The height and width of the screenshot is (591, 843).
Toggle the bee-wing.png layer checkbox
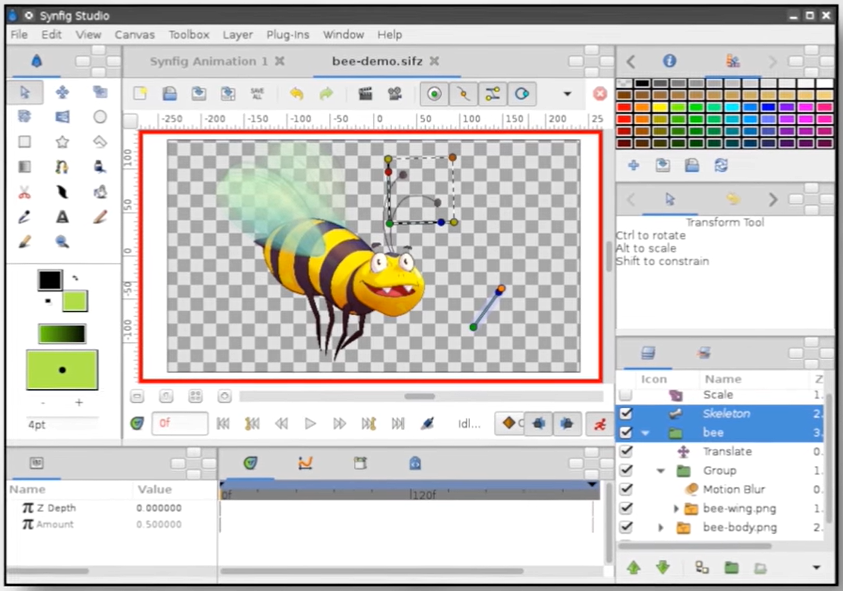coord(626,508)
